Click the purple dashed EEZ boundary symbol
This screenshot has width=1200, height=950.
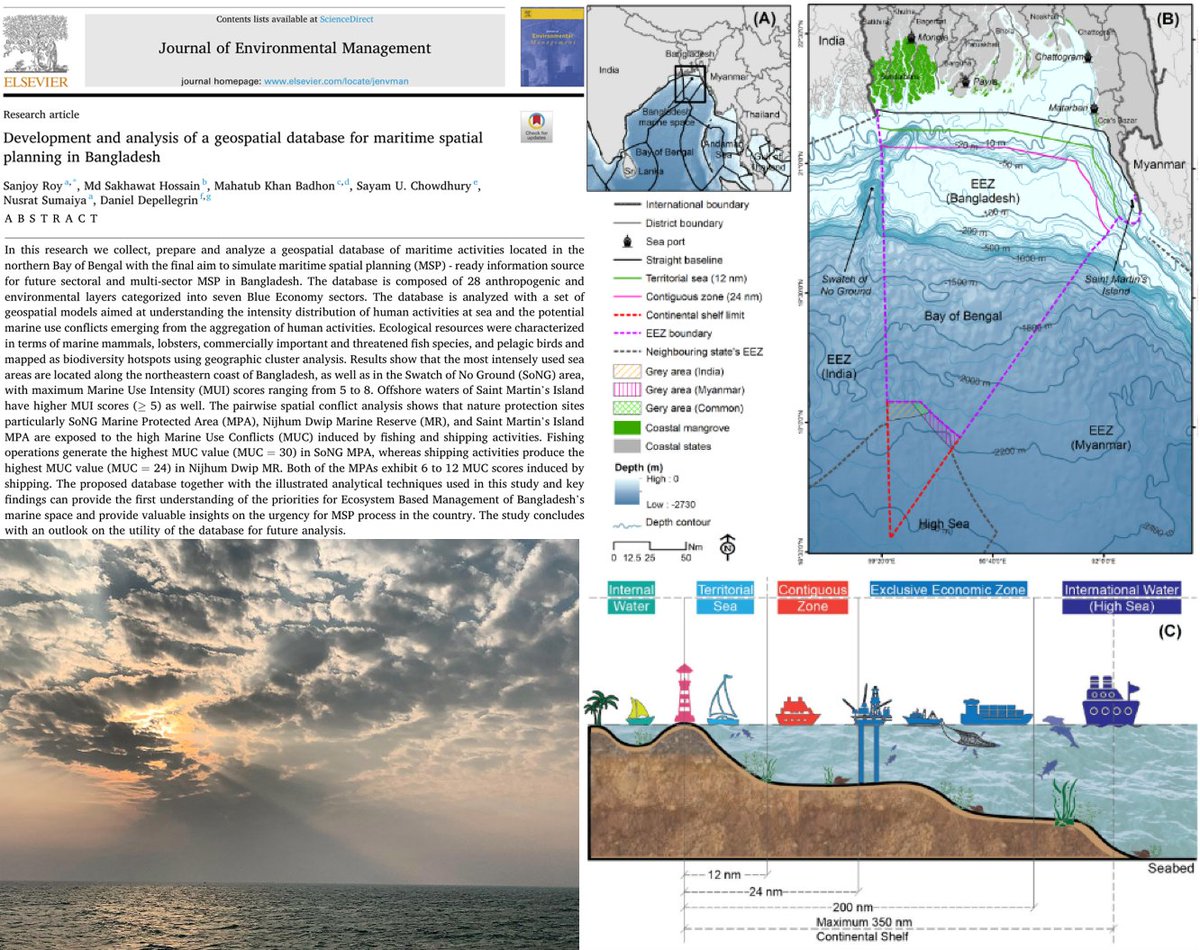(627, 333)
